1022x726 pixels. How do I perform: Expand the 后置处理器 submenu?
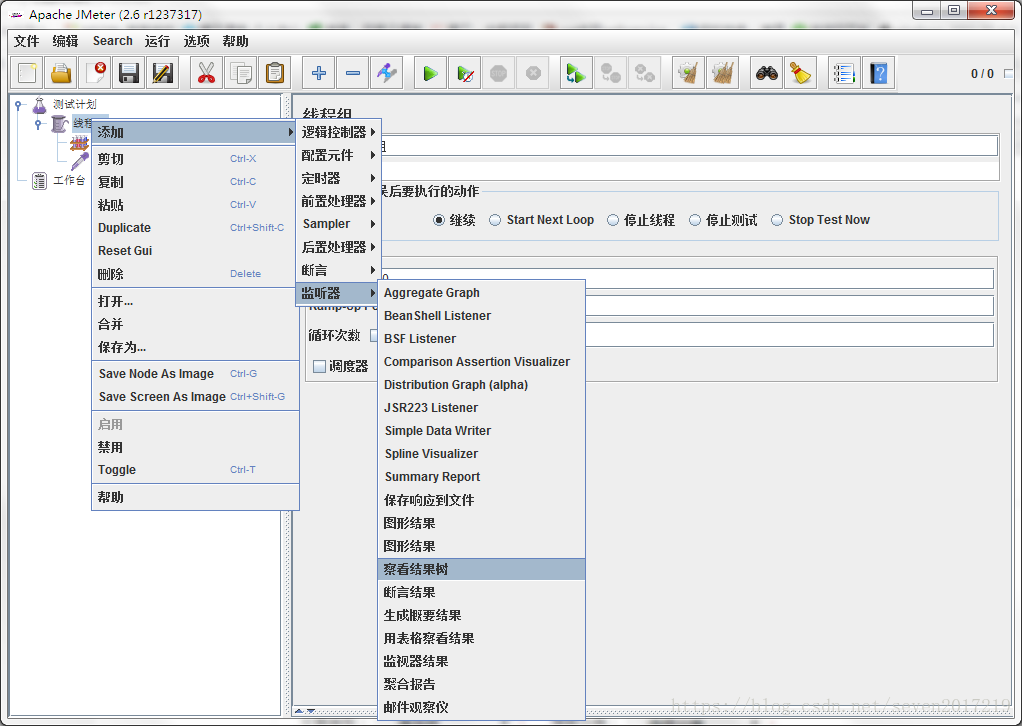tap(338, 247)
